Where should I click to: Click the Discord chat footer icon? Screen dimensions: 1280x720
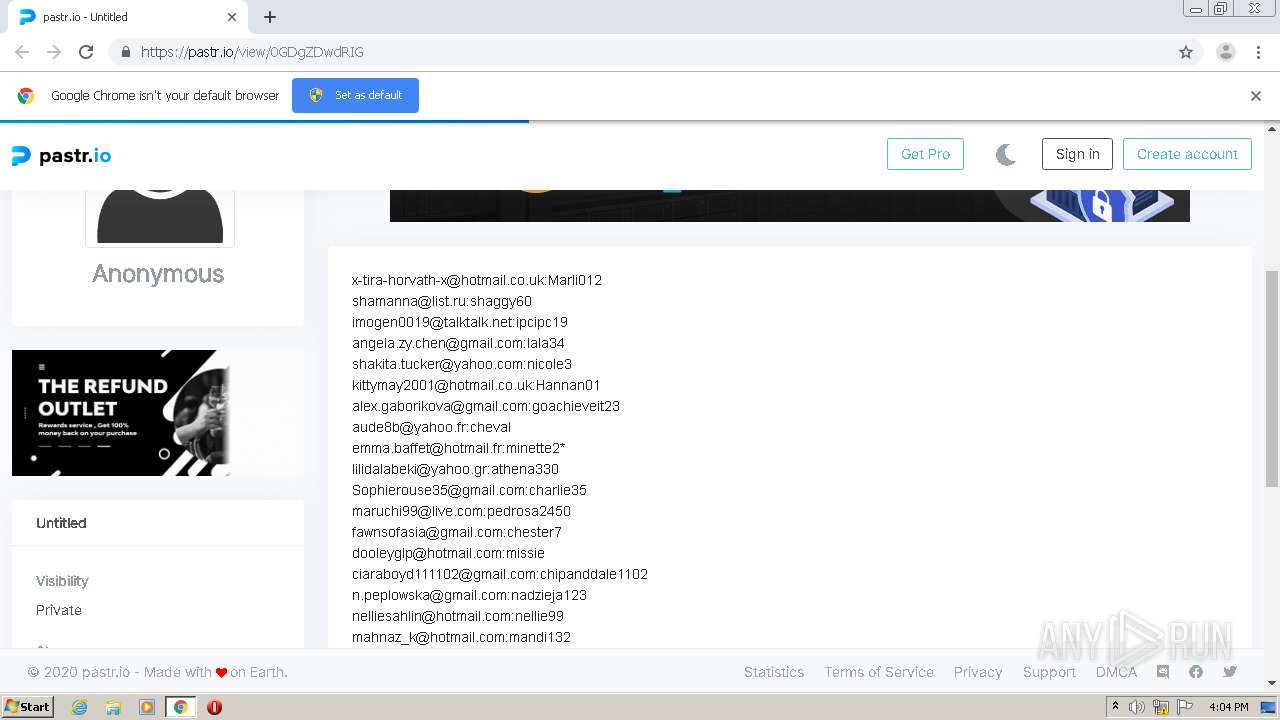[x=1163, y=672]
